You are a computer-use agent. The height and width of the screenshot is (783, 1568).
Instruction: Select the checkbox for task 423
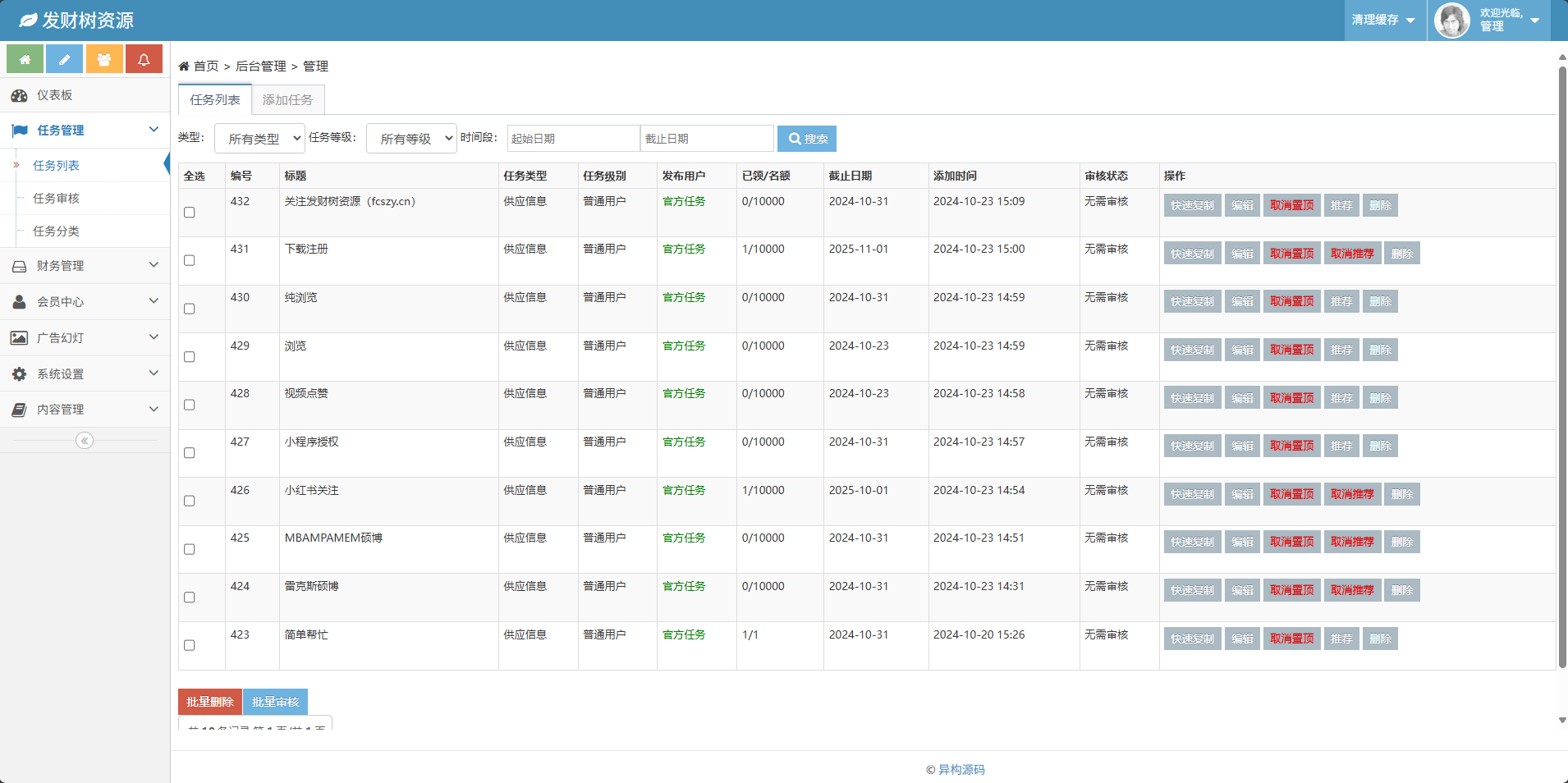[x=190, y=645]
